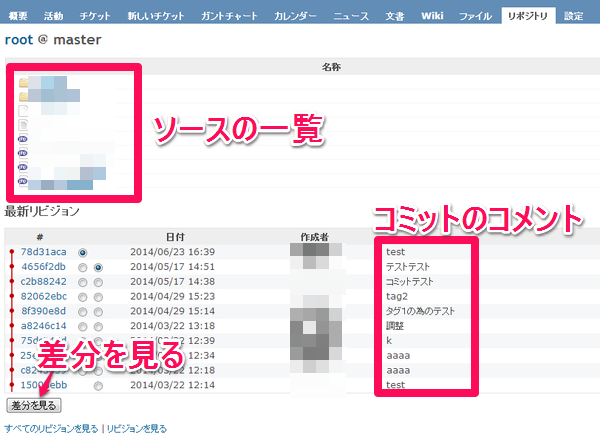The width and height of the screenshot is (600, 440).
Task: Open the Wiki tab
Action: [x=432, y=16]
